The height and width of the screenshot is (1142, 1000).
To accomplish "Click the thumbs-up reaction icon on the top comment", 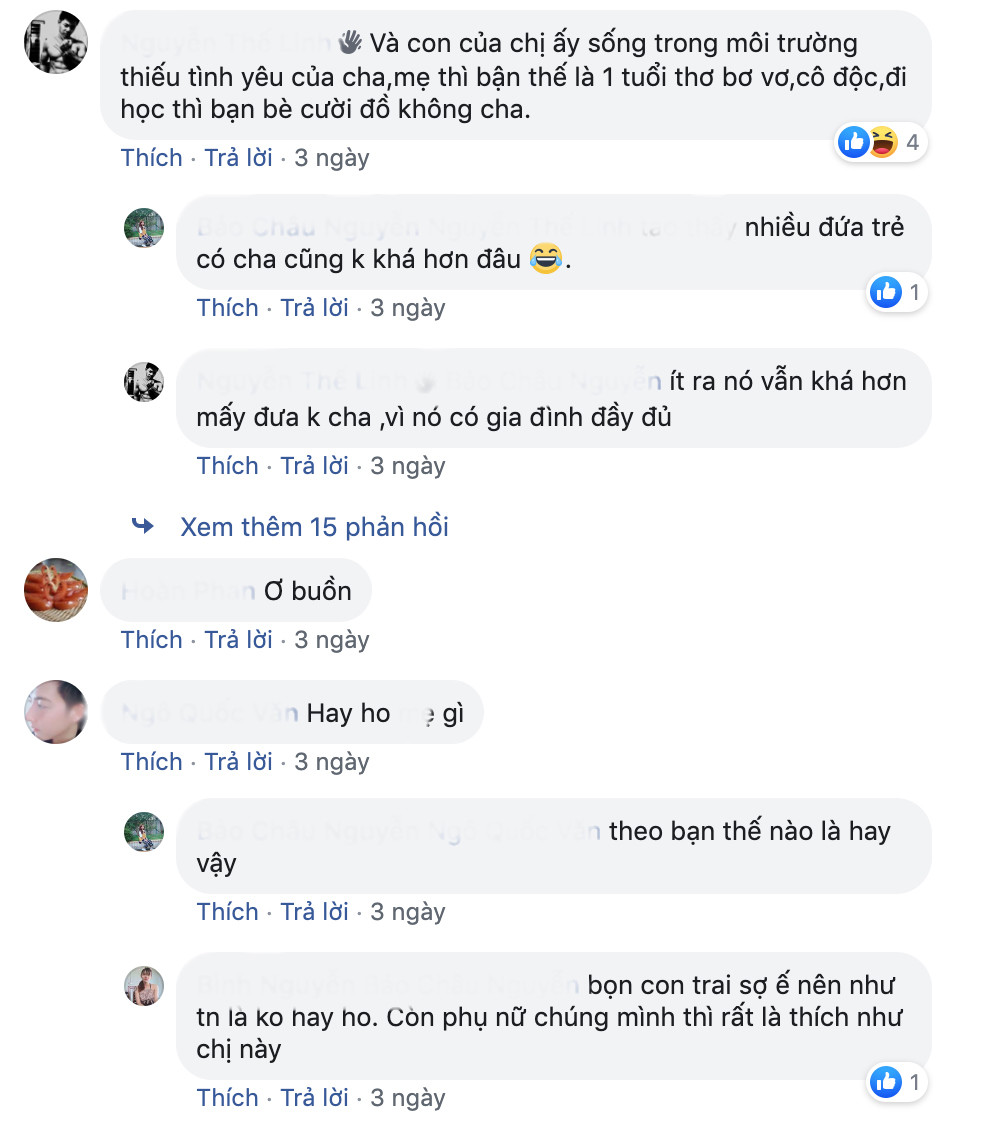I will [x=853, y=142].
